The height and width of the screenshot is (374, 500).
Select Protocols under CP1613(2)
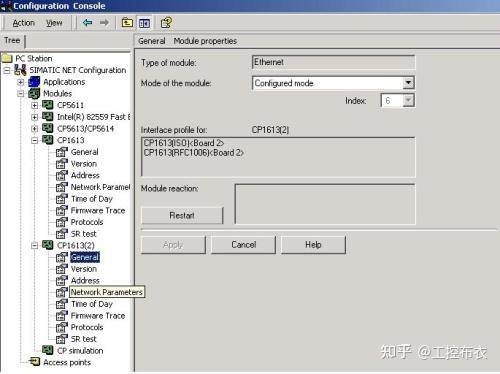tap(87, 327)
